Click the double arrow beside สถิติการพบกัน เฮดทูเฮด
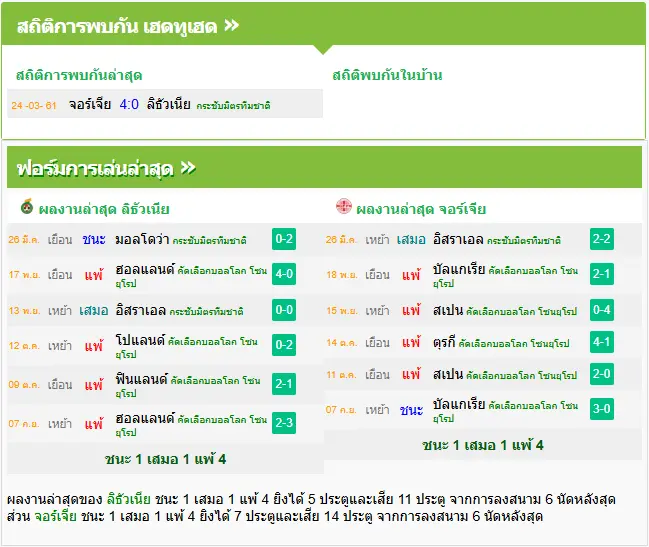This screenshot has height=547, width=649. tap(231, 26)
